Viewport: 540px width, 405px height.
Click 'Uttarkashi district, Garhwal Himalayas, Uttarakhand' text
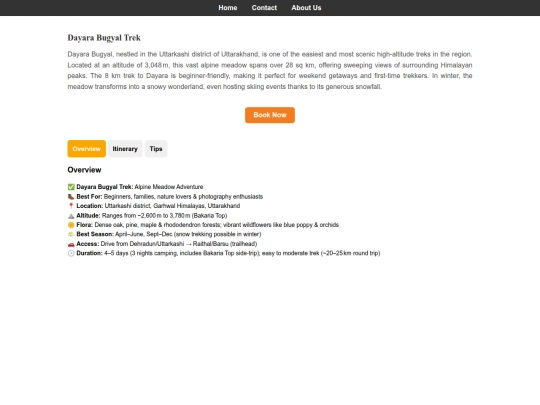pos(172,206)
